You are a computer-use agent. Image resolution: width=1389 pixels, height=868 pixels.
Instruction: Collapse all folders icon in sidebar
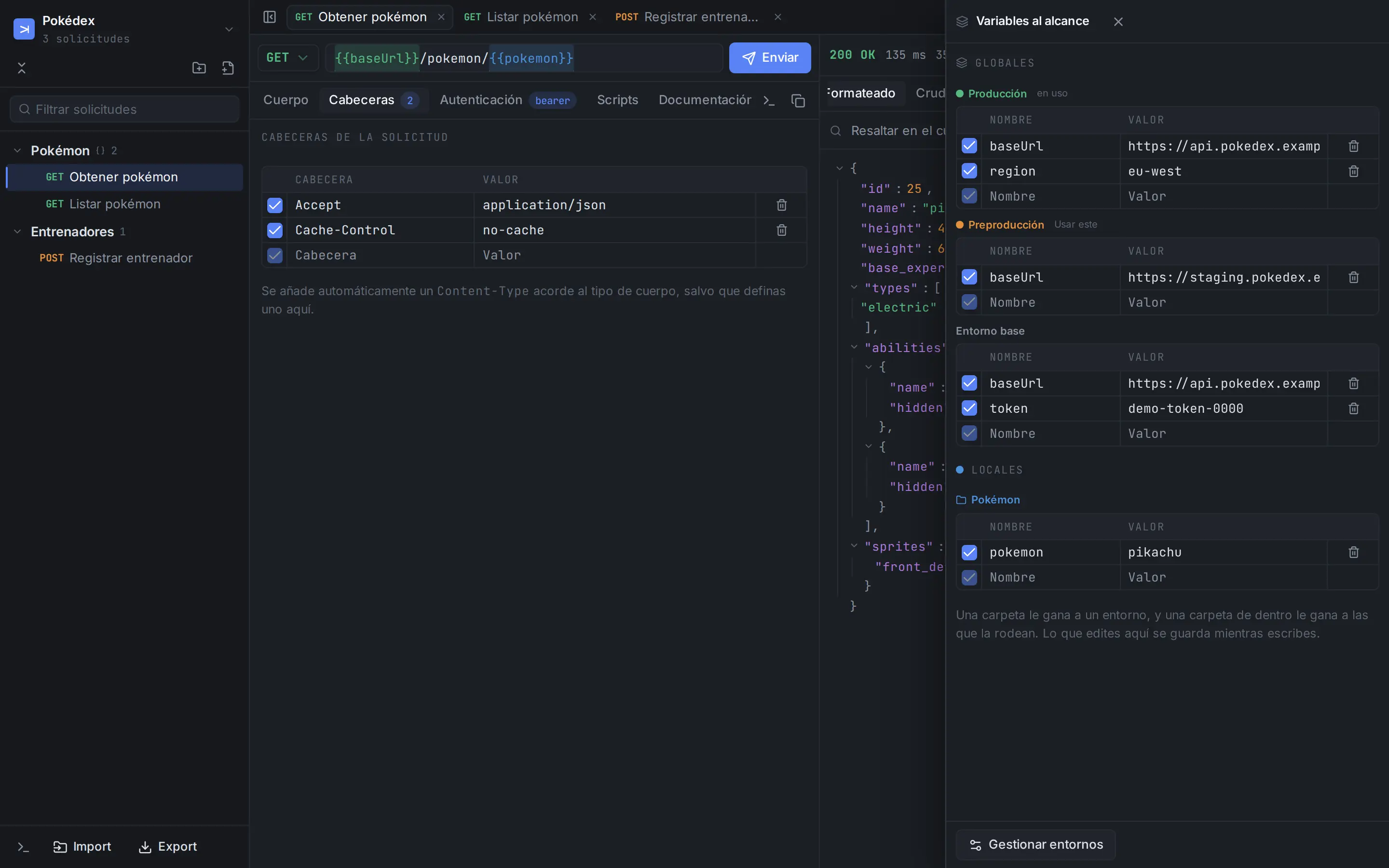pos(22,68)
